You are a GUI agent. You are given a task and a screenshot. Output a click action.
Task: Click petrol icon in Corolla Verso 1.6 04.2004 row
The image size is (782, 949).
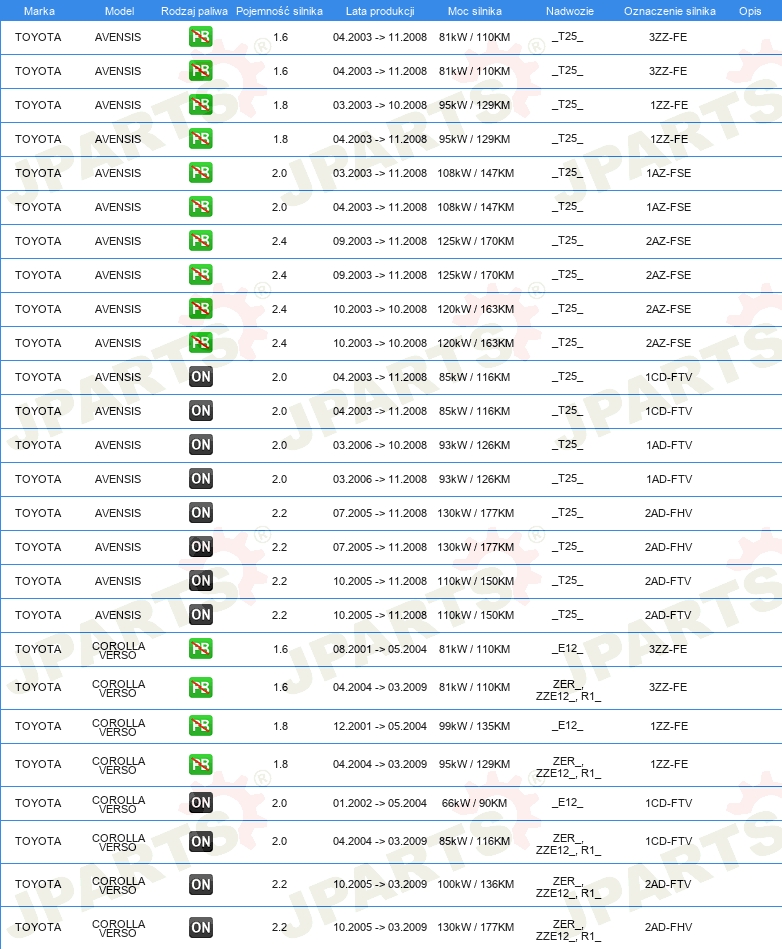pyautogui.click(x=200, y=688)
